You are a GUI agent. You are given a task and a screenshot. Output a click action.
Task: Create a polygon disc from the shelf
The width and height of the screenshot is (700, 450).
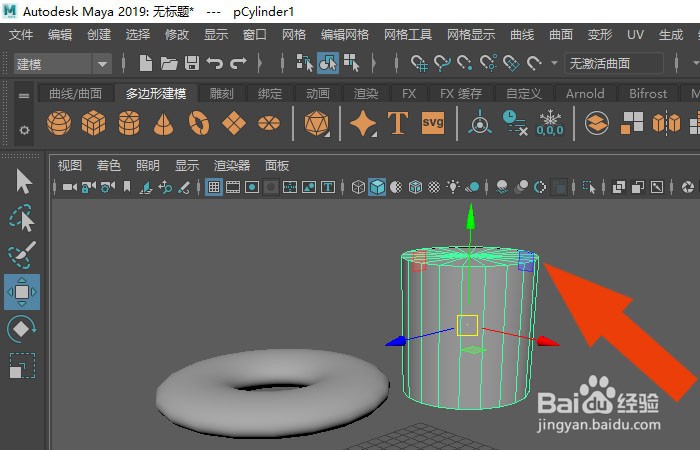pos(269,123)
